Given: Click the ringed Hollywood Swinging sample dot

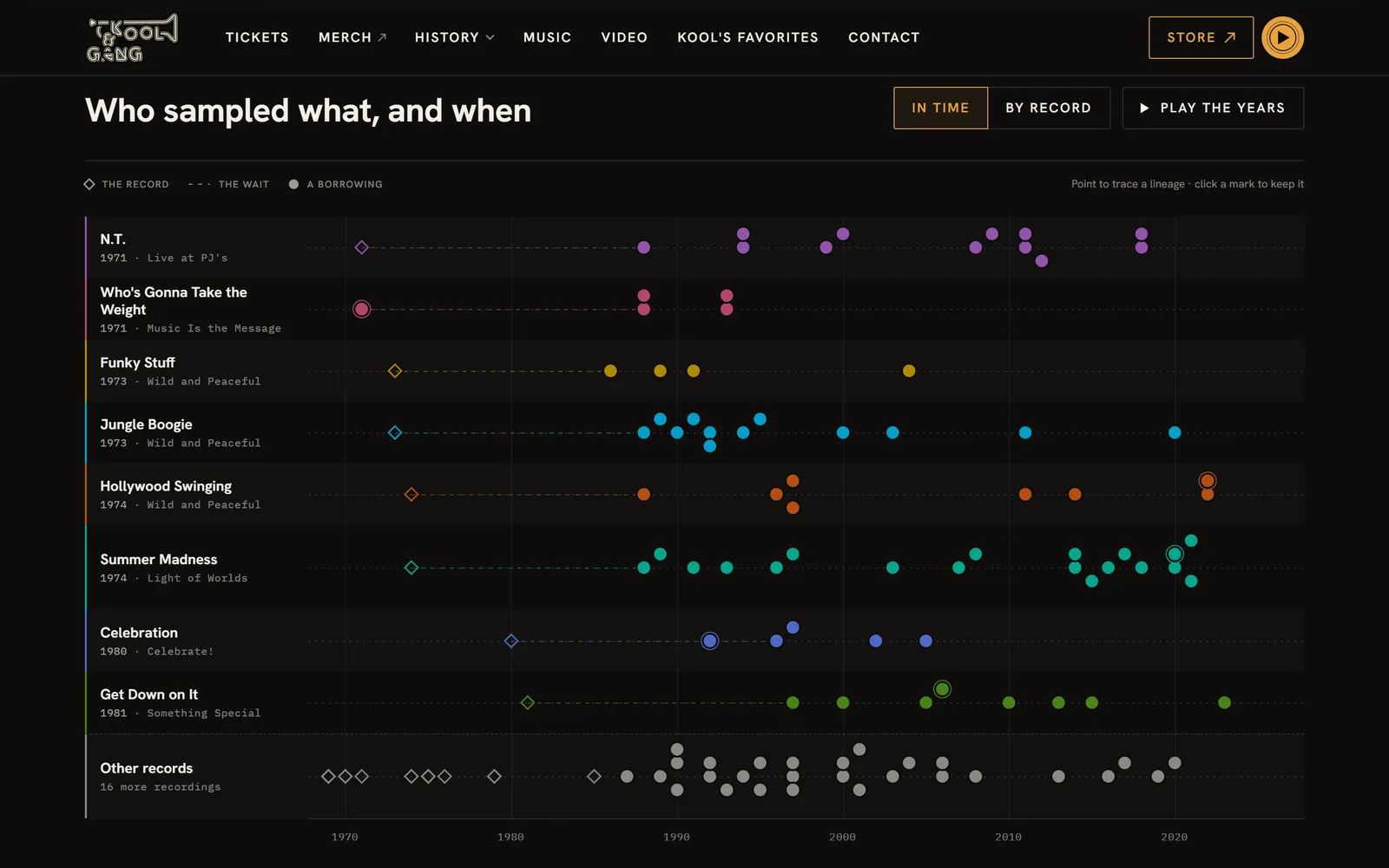Looking at the screenshot, I should [1208, 481].
